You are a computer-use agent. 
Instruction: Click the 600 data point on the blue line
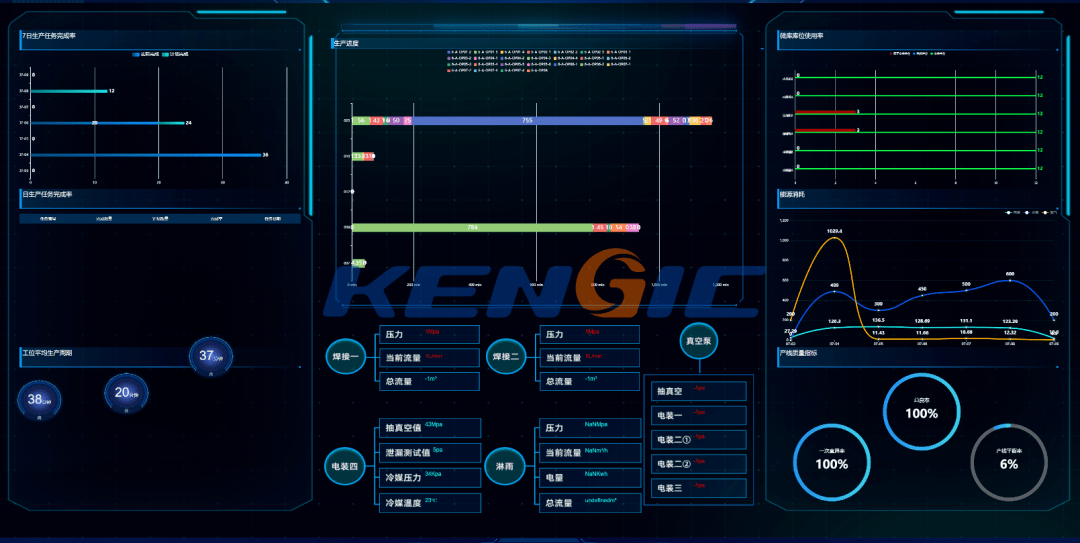(1010, 280)
